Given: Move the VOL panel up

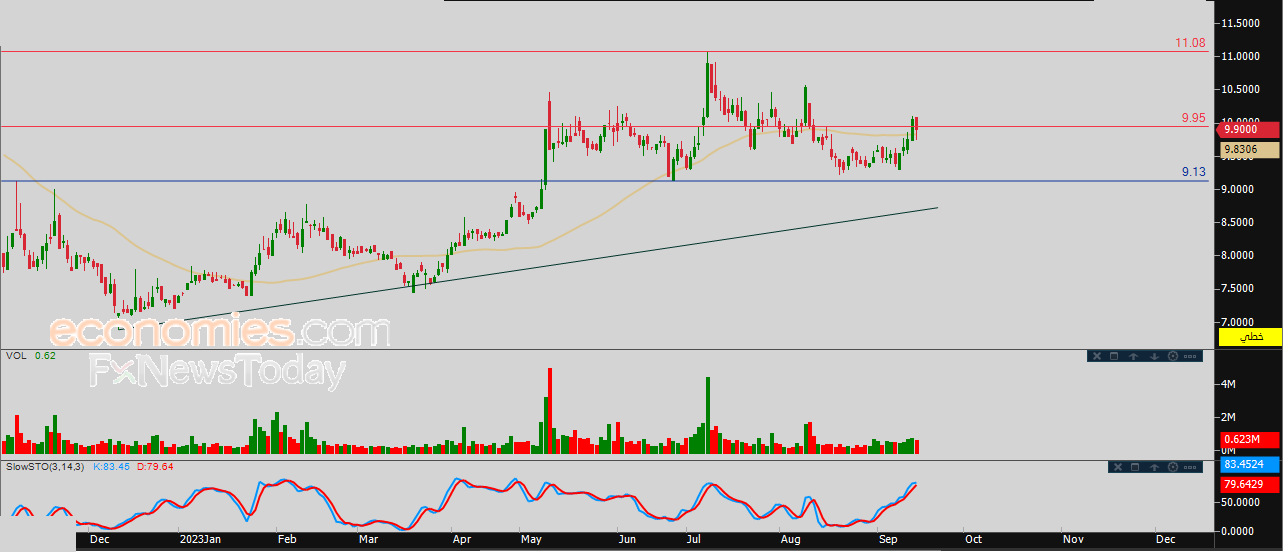Looking at the screenshot, I should (1133, 356).
